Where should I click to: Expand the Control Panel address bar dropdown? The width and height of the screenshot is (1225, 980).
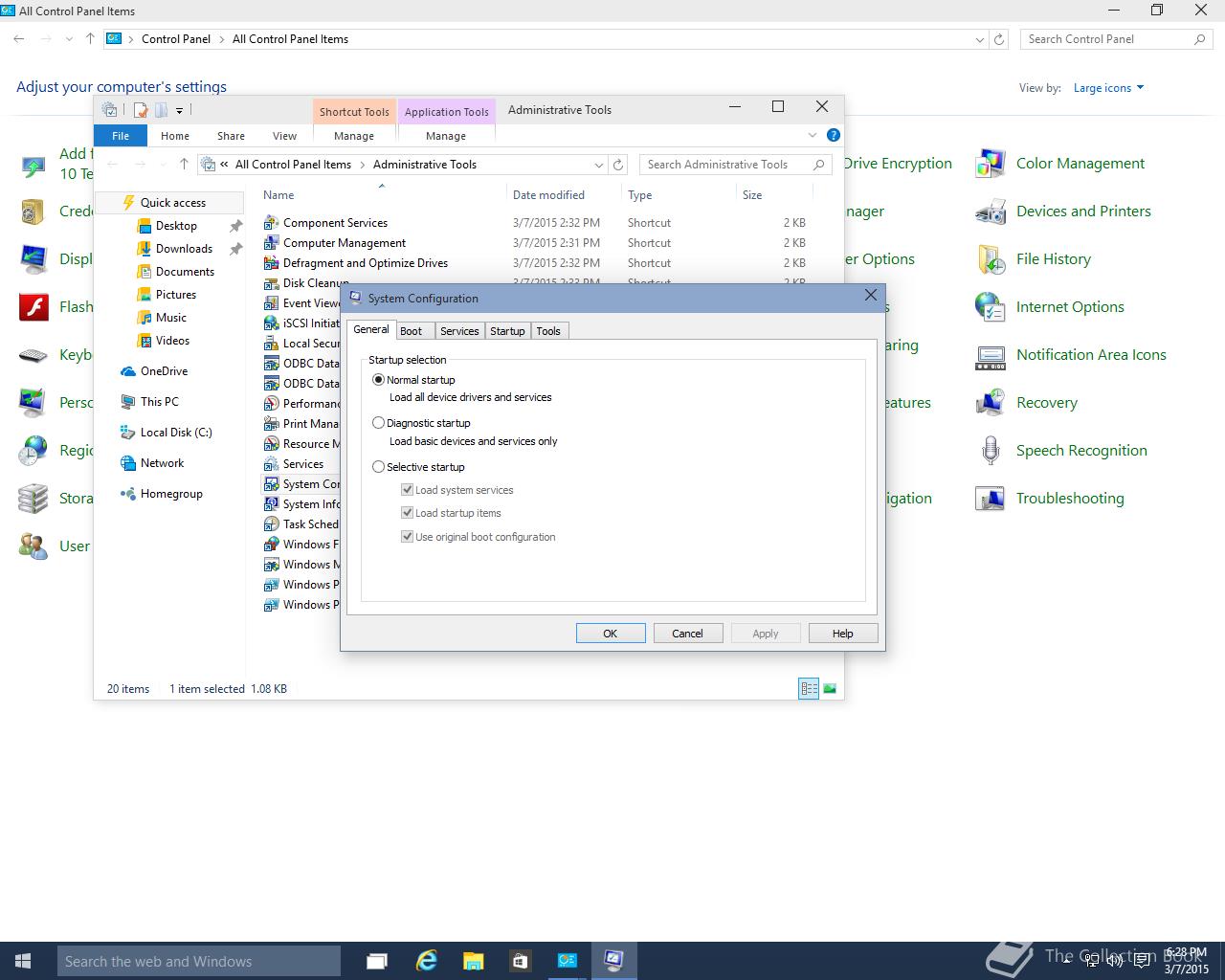click(x=979, y=39)
